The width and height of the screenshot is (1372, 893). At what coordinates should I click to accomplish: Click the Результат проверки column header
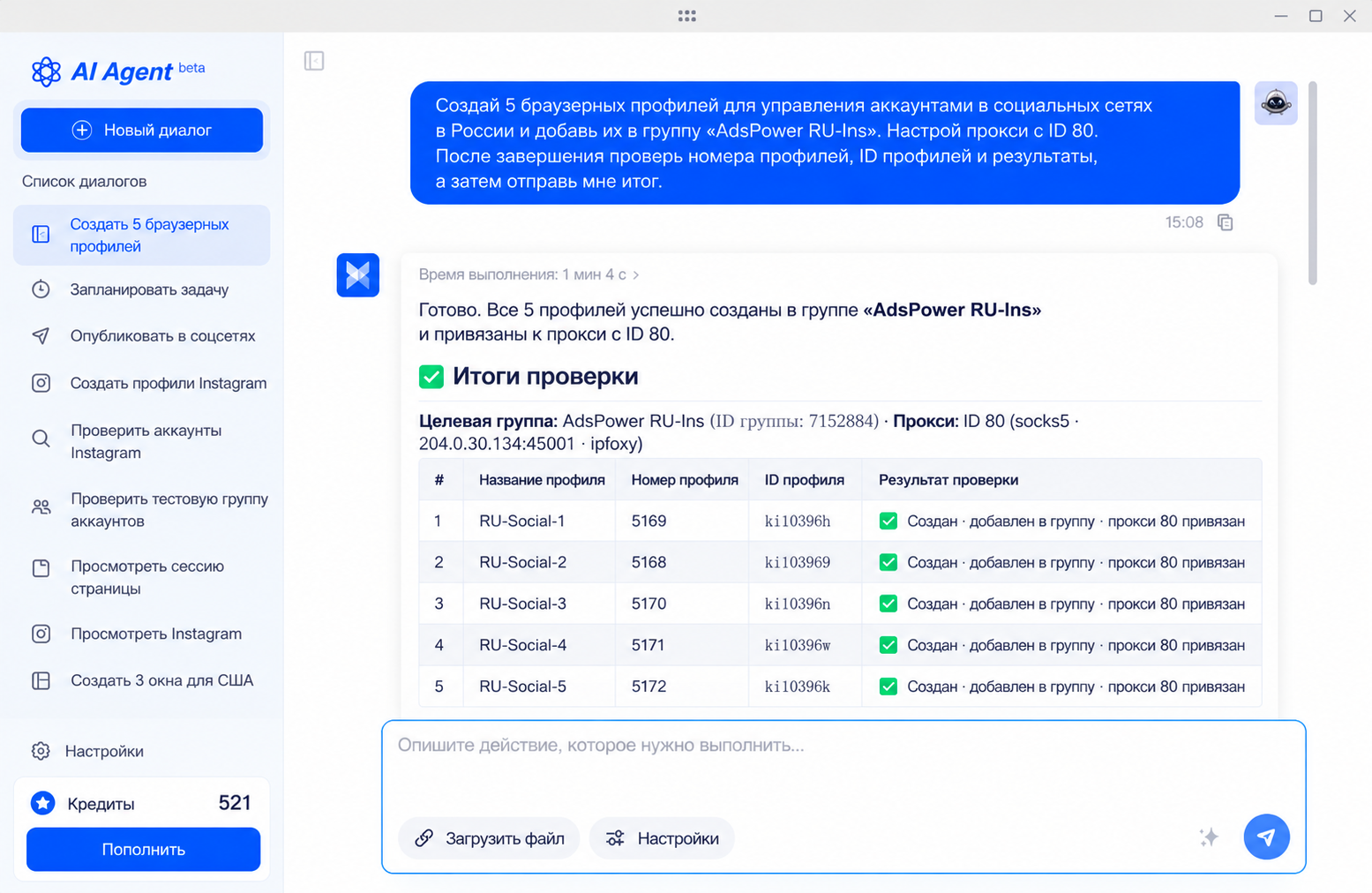pyautogui.click(x=948, y=480)
